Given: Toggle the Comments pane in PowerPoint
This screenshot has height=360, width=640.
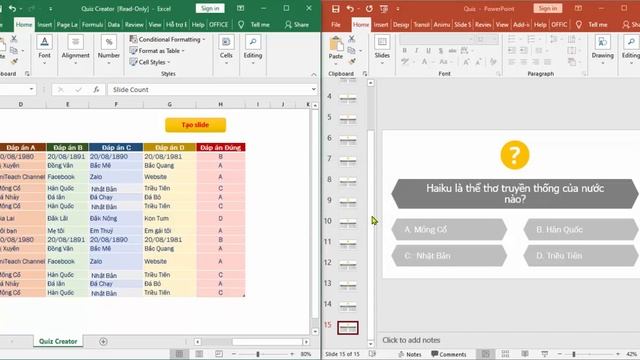Looking at the screenshot, I should click(x=449, y=354).
